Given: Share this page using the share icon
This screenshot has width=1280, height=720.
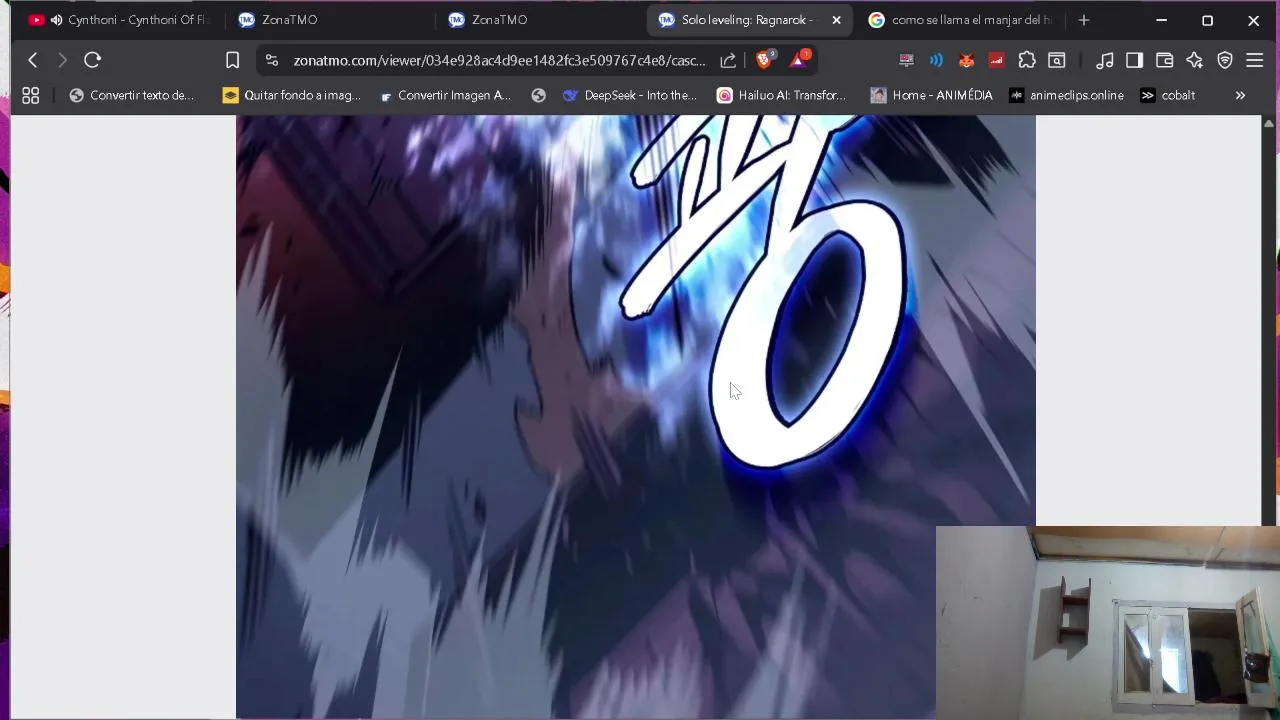Looking at the screenshot, I should point(728,60).
